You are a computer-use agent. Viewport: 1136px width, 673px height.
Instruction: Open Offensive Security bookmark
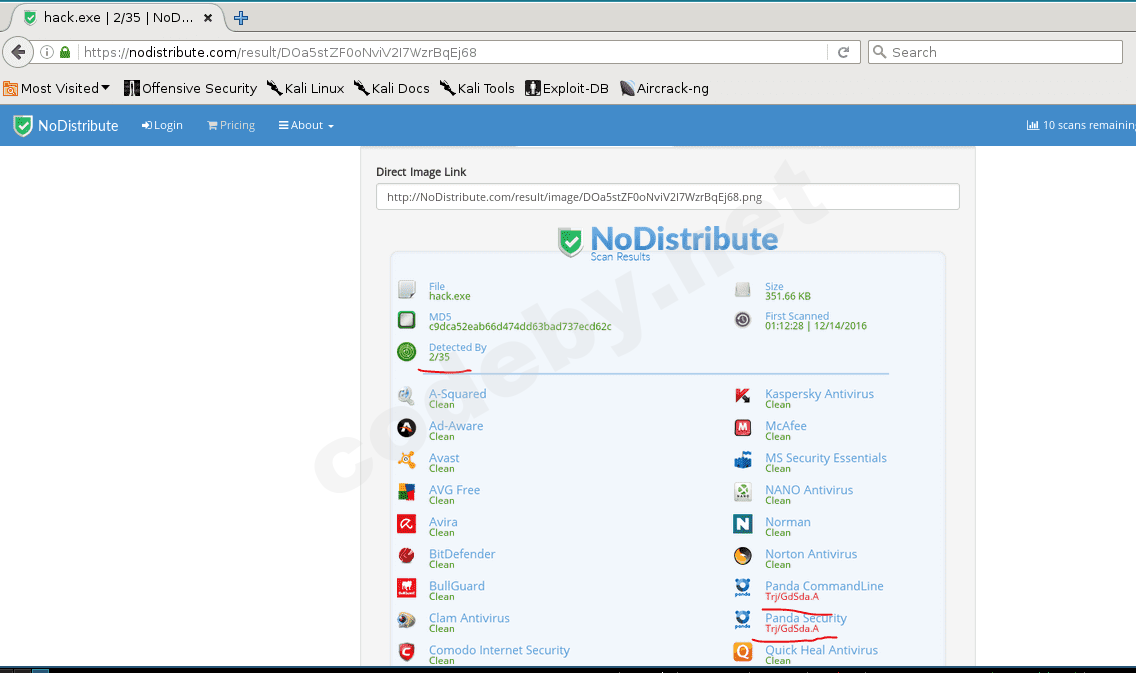coord(191,88)
